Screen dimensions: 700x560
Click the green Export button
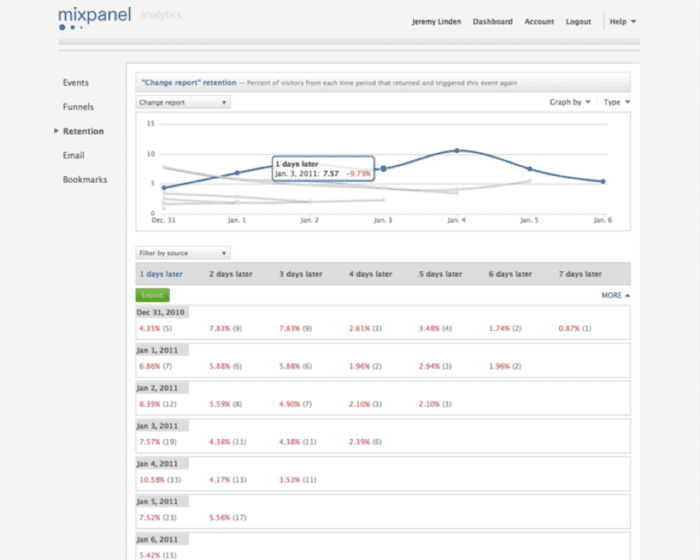(152, 296)
